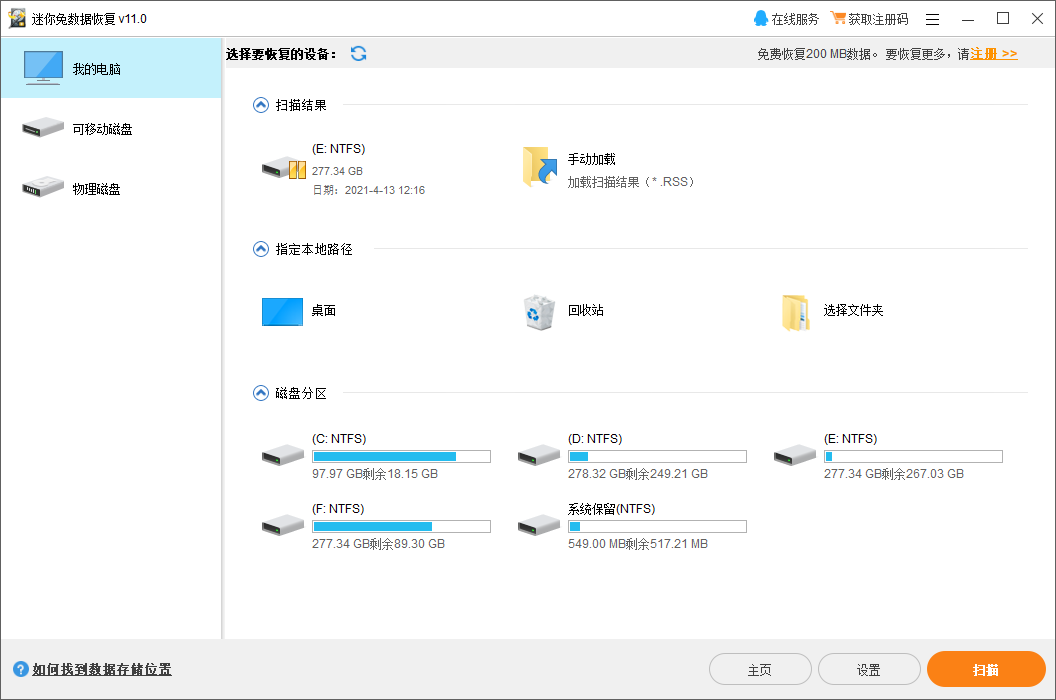Collapse the 指定本地路径 section

pyautogui.click(x=261, y=249)
